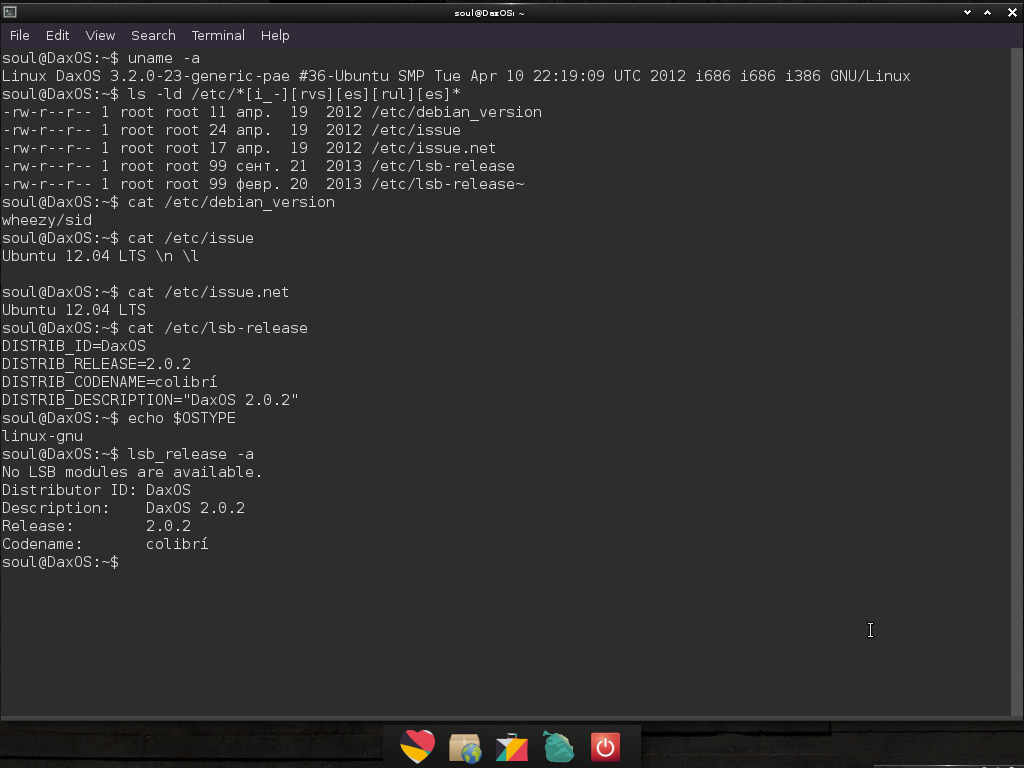Click the '/etc/lsb-release~' backup file row
Viewport: 1024px width, 768px height.
pyautogui.click(x=263, y=184)
